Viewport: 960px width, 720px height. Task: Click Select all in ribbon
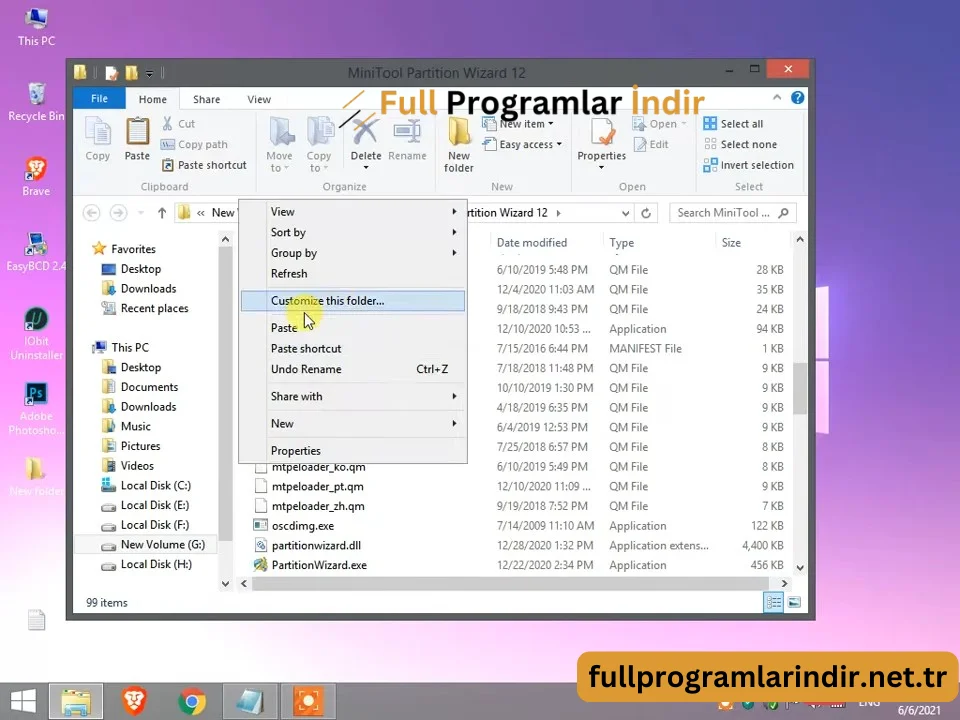pos(733,124)
